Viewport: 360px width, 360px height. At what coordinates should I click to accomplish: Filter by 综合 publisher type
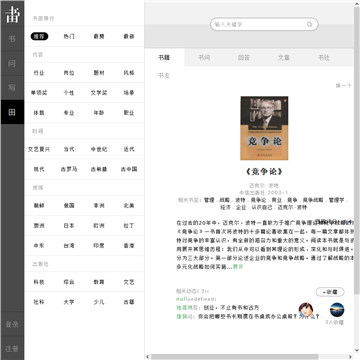(69, 282)
